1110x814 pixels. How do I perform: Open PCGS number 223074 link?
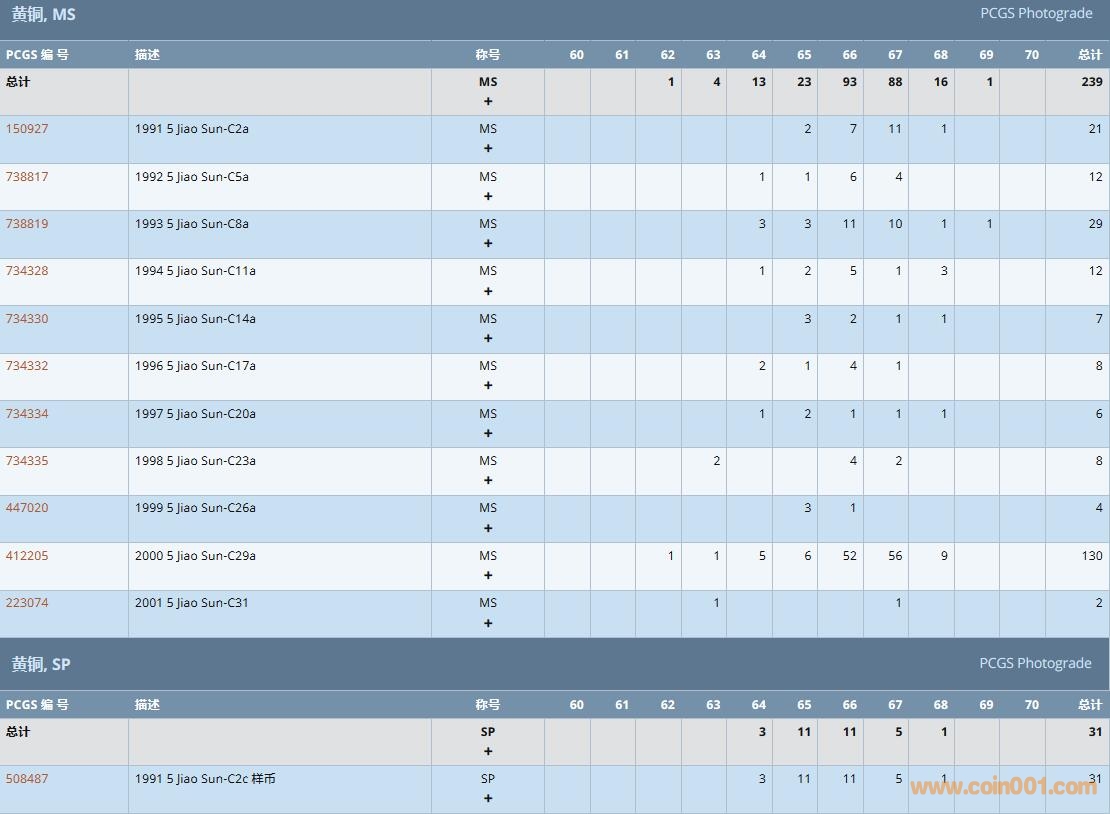click(x=27, y=603)
